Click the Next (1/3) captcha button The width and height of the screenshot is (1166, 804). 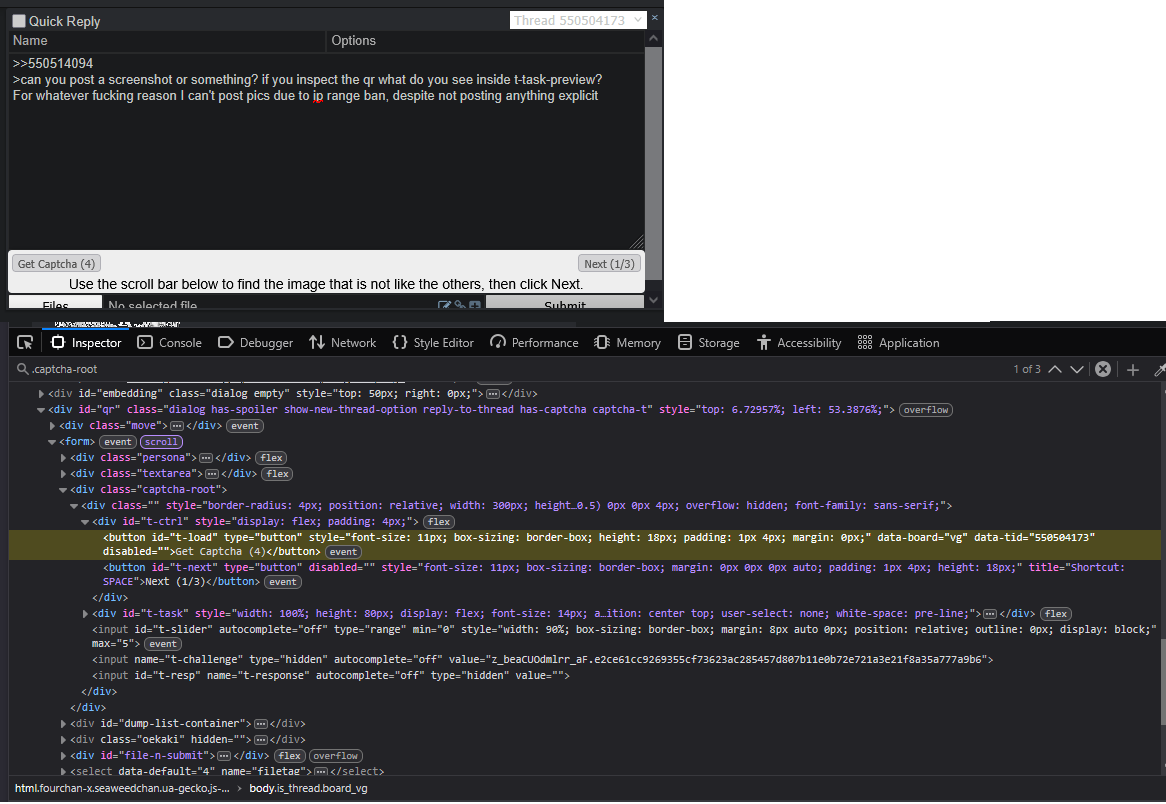coord(609,263)
